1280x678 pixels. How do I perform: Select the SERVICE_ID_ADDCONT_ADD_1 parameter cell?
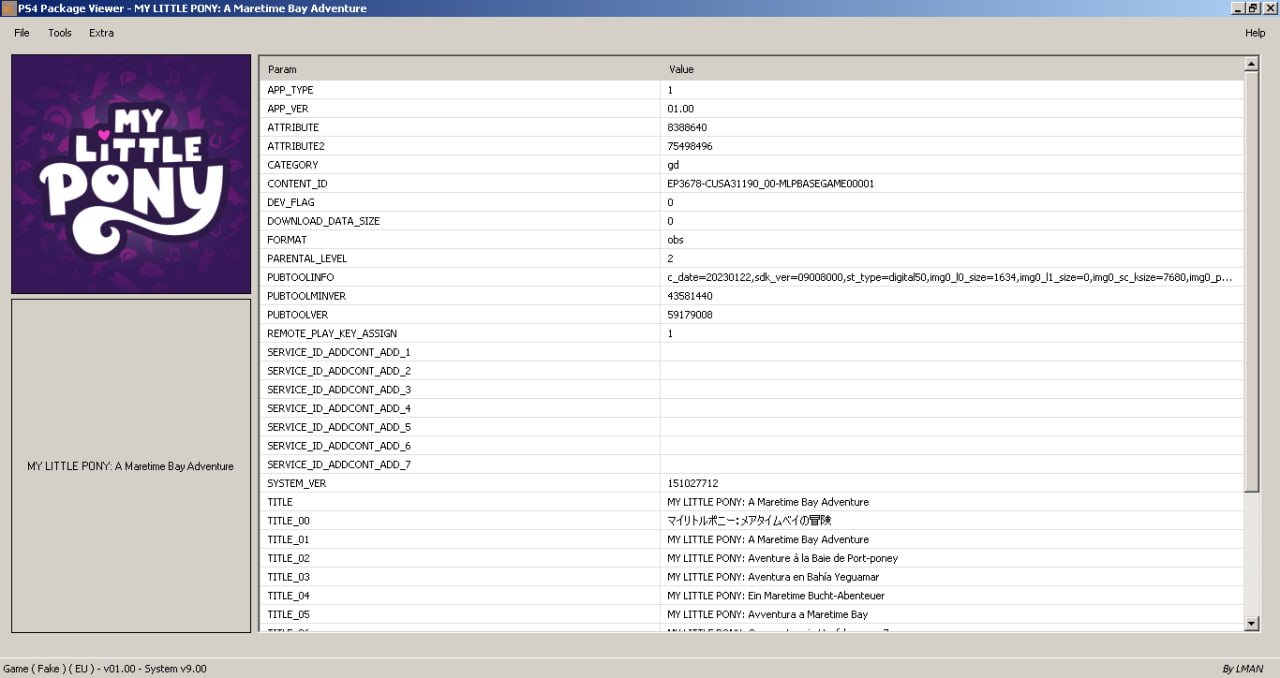(x=460, y=352)
